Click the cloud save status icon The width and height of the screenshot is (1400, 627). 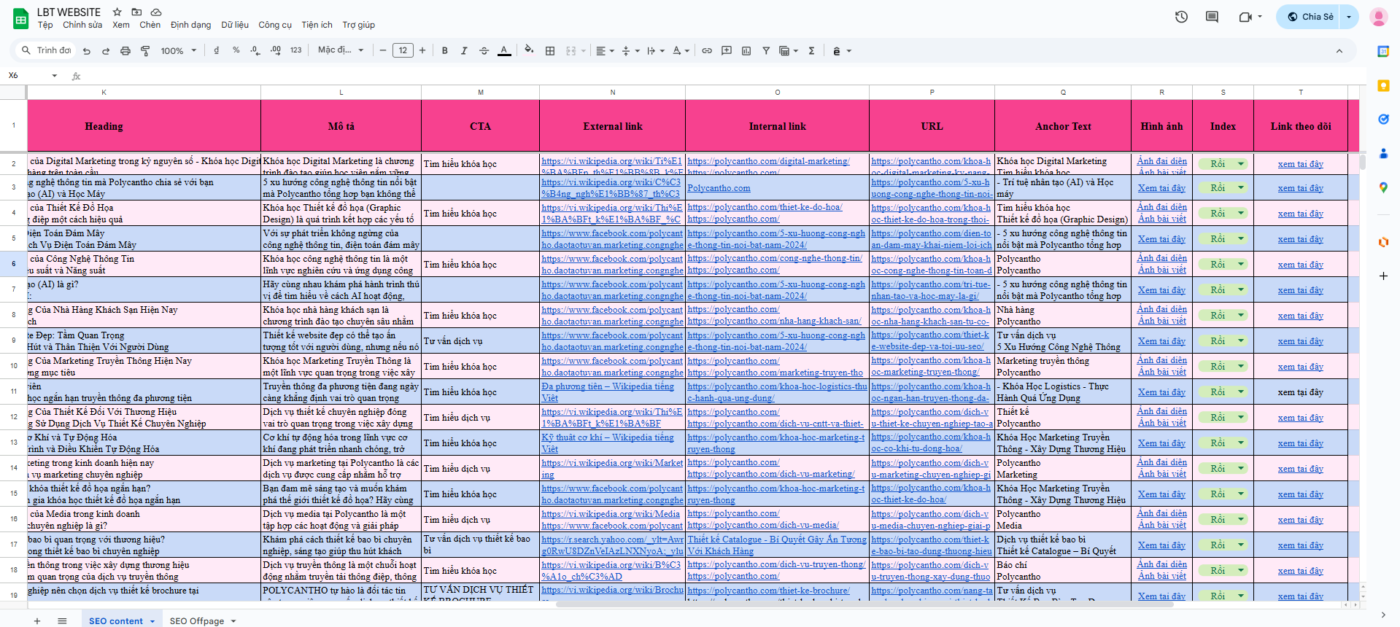coord(156,11)
